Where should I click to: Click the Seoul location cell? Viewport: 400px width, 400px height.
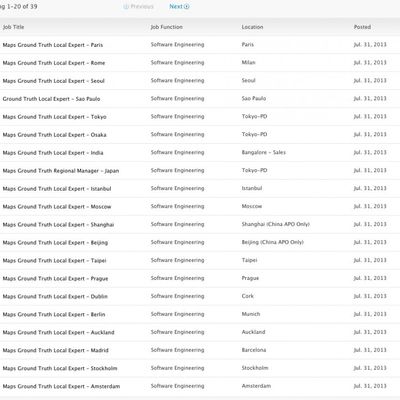249,81
